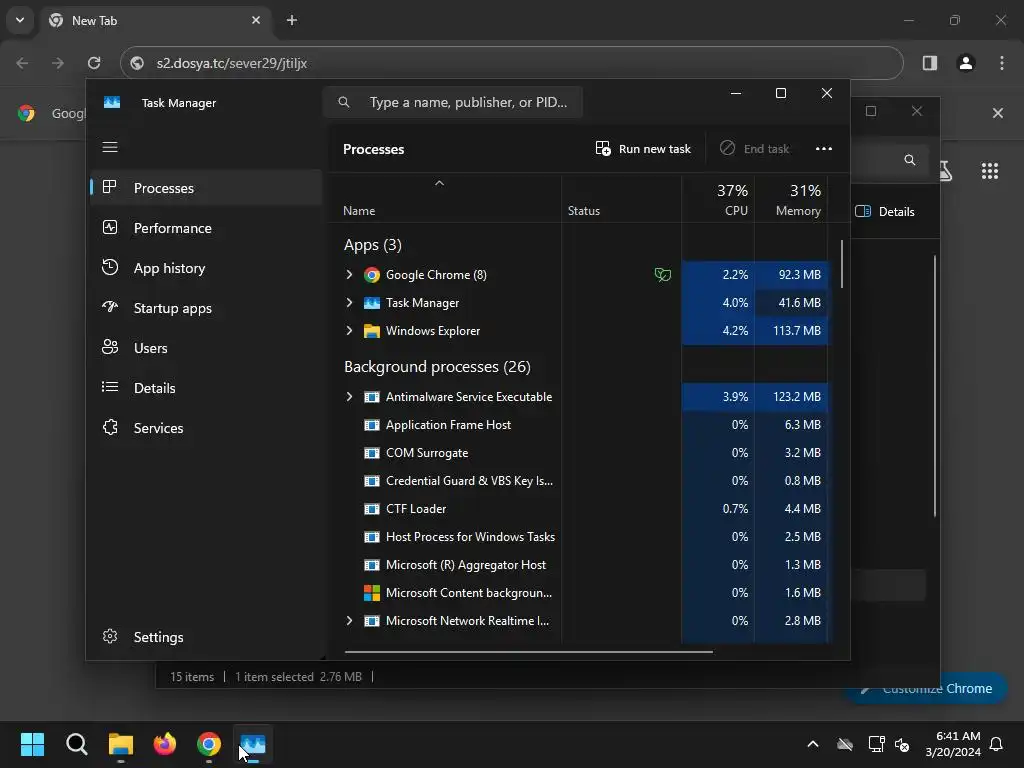The height and width of the screenshot is (768, 1024).
Task: Click the Settings gear icon in sidebar
Action: pos(110,636)
